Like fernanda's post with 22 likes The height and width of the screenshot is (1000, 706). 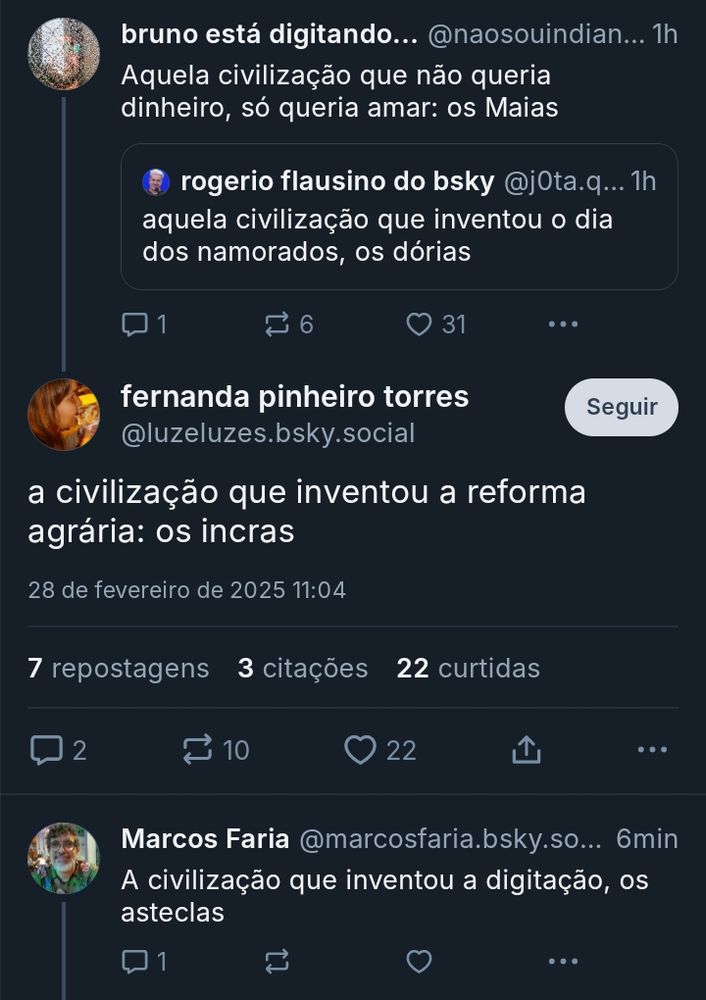[x=380, y=750]
